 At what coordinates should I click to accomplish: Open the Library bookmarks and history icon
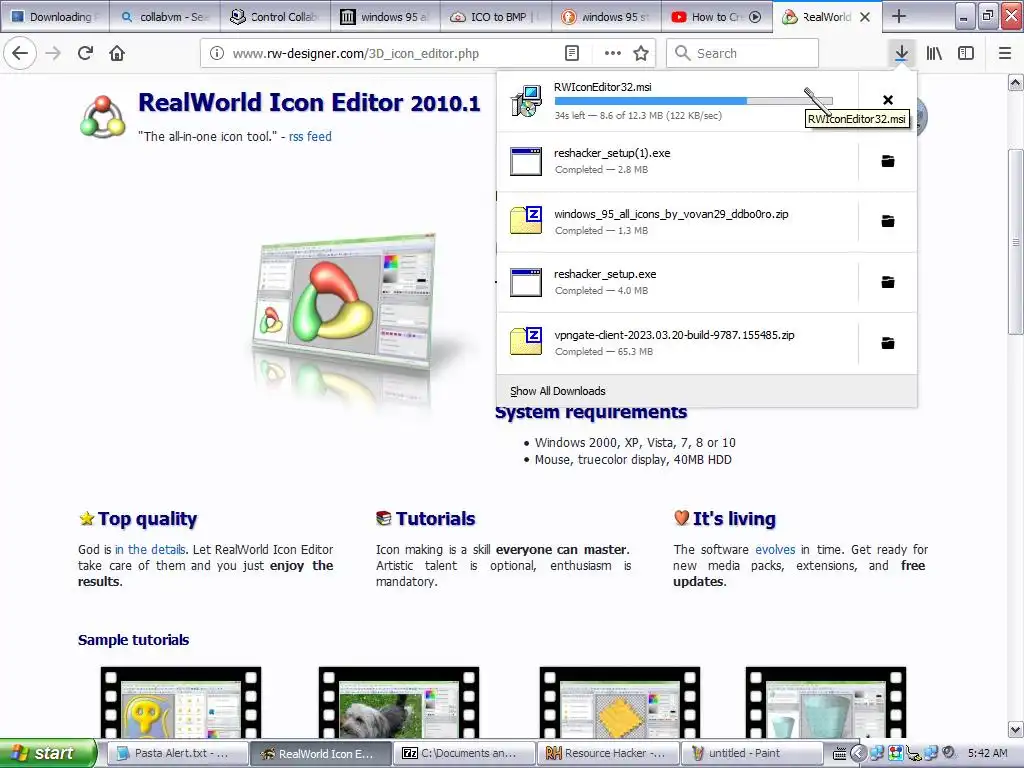pyautogui.click(x=934, y=53)
